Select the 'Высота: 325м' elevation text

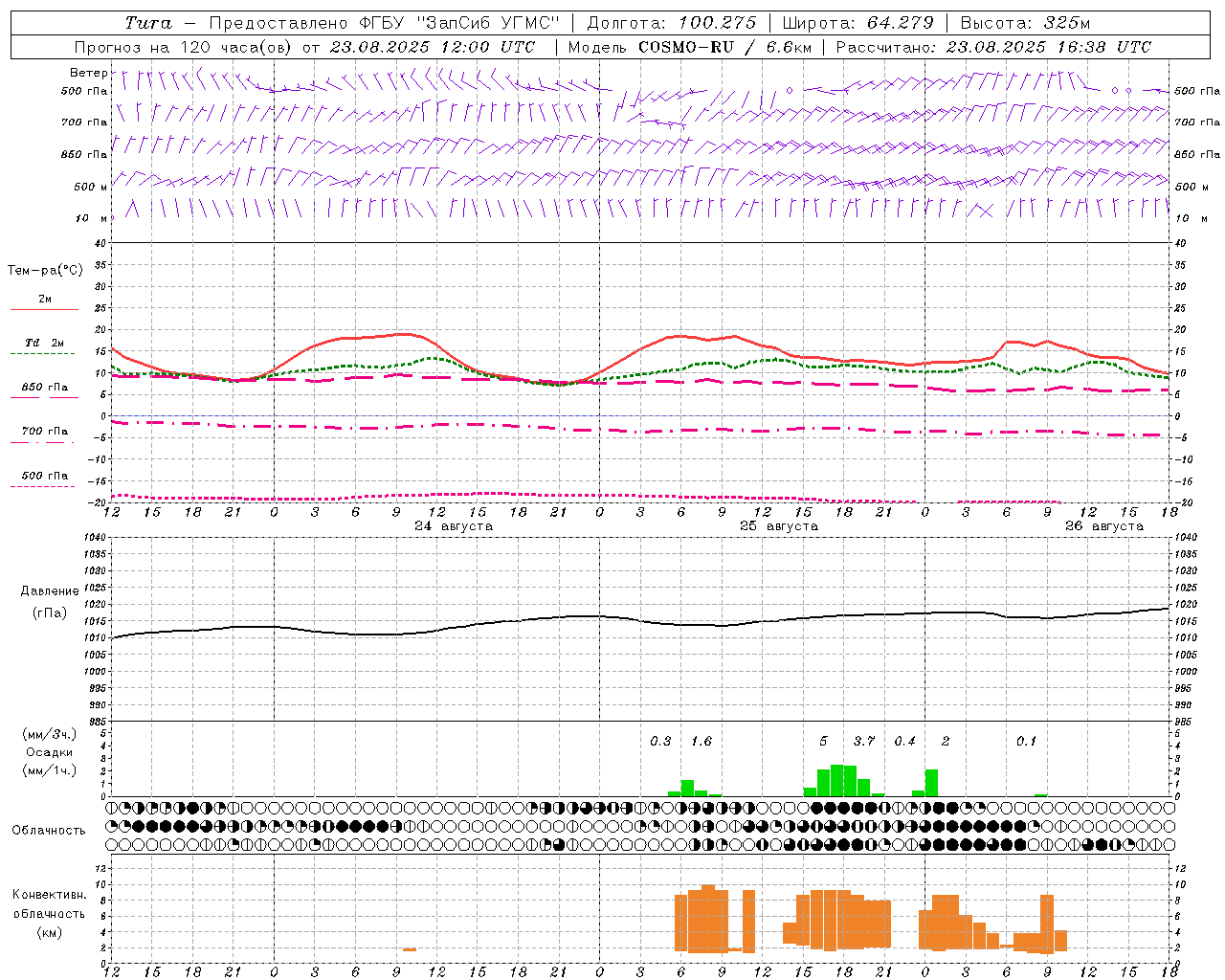[x=1025, y=23]
